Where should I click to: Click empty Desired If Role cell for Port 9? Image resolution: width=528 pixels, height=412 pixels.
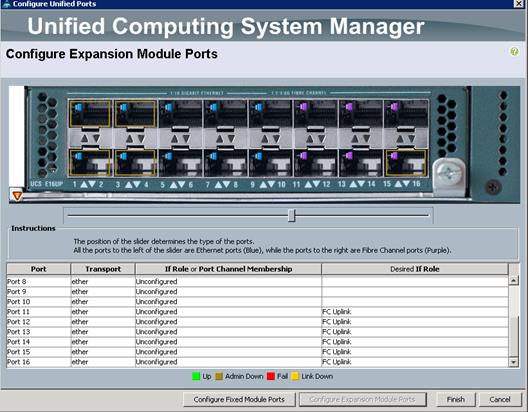pos(415,291)
